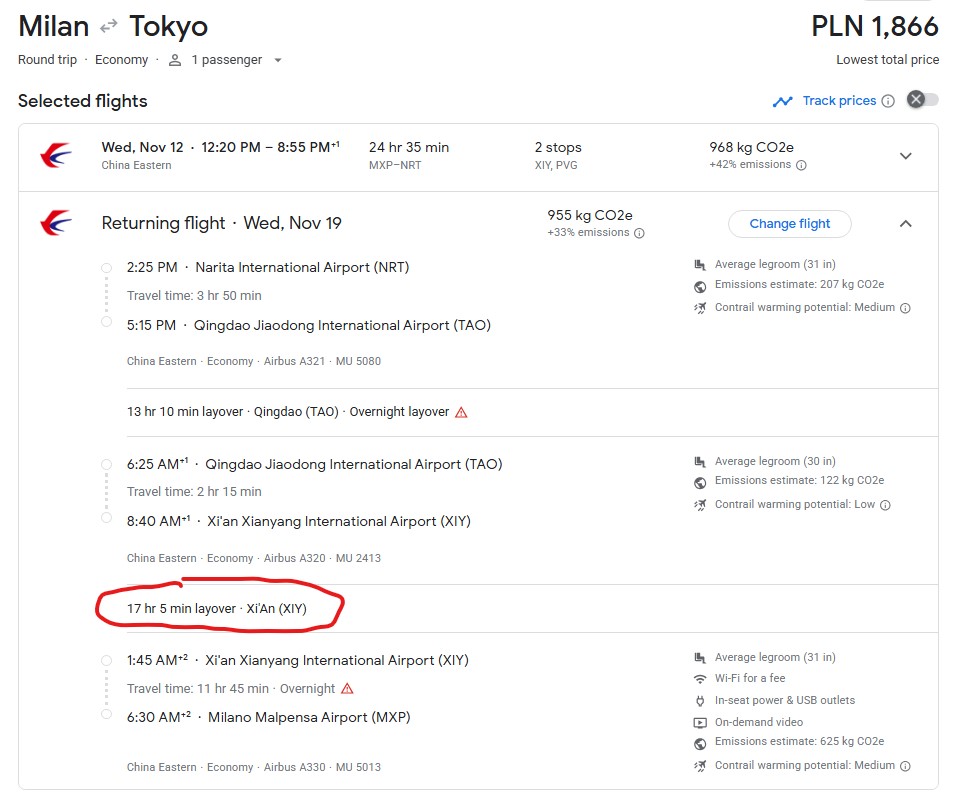Viewport: 970px width, 798px height.
Task: Click the On-demand video icon
Action: 700,723
